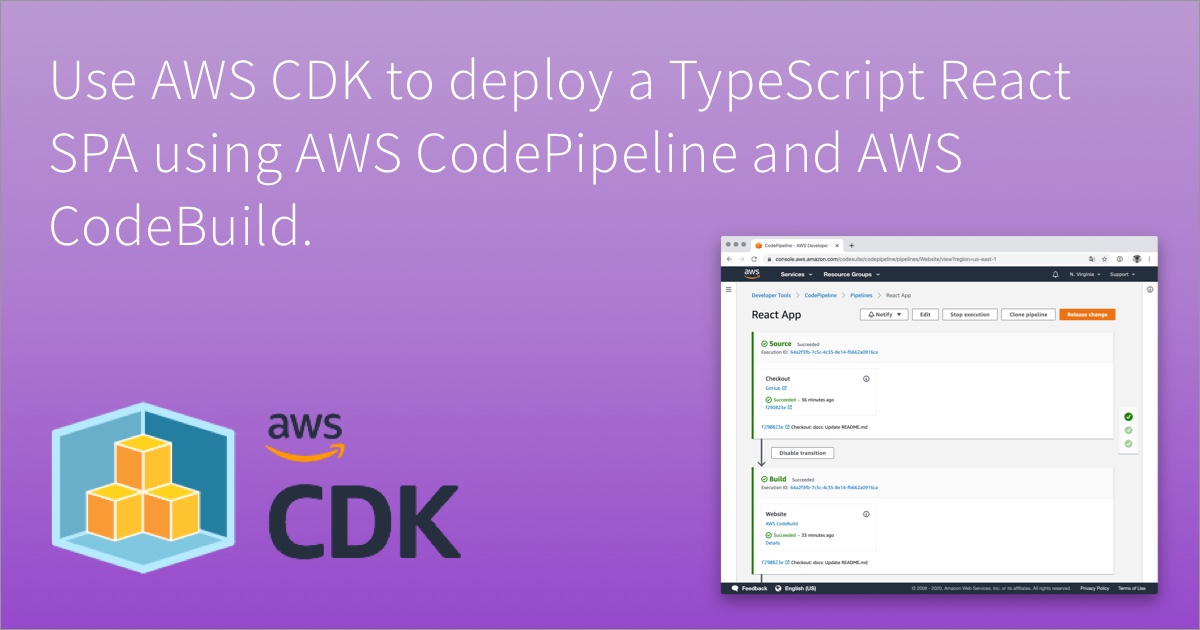Image resolution: width=1200 pixels, height=630 pixels.
Task: Go to Pipelines breadcrumb
Action: (861, 295)
